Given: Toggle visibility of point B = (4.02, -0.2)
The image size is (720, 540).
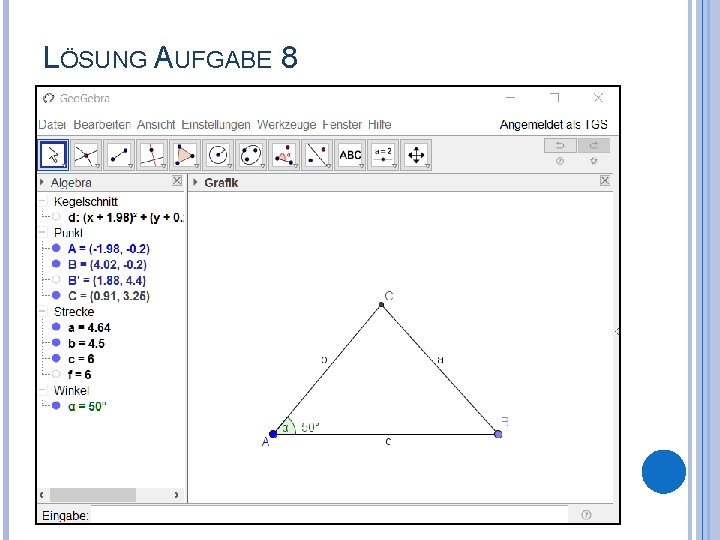Looking at the screenshot, I should click(56, 264).
